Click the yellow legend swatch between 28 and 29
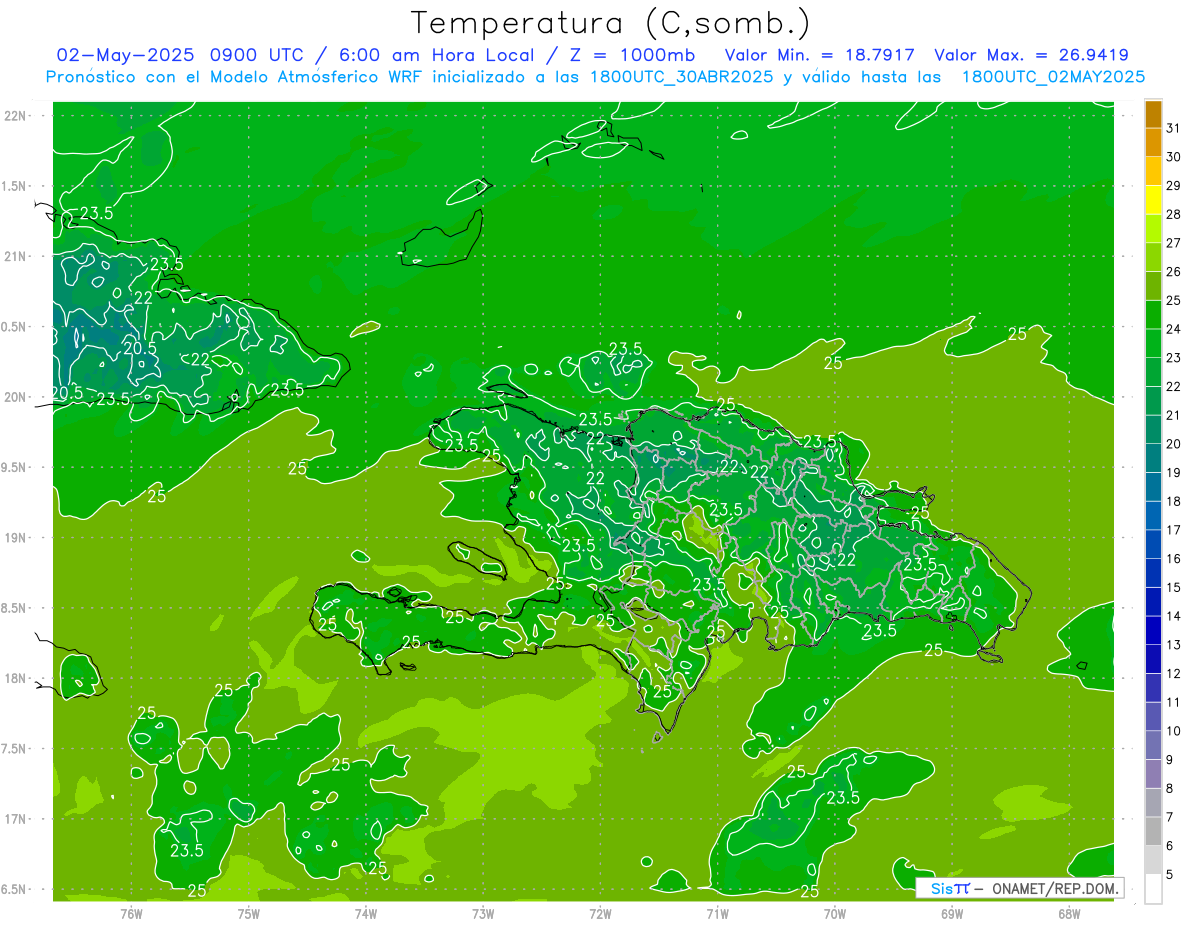The image size is (1200, 927). point(1153,200)
